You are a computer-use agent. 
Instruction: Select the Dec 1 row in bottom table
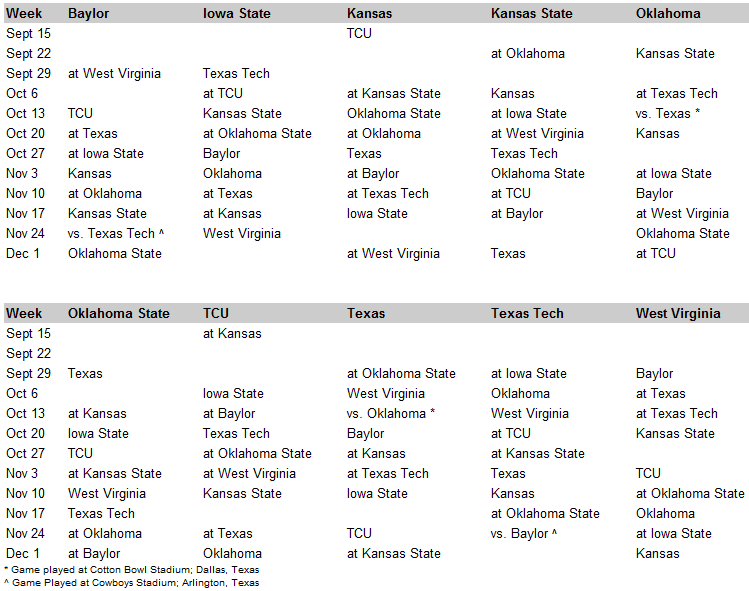[x=374, y=554]
